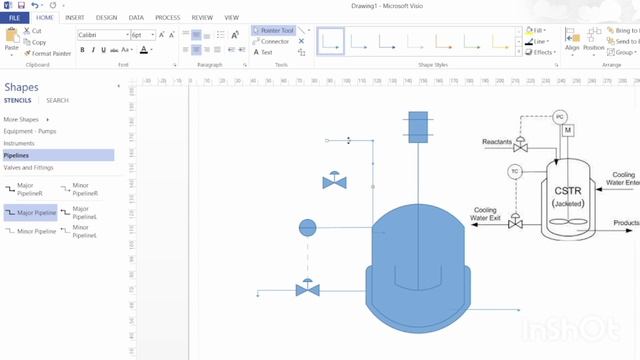Expand More Shapes menu
This screenshot has height=360, width=640.
point(26,120)
